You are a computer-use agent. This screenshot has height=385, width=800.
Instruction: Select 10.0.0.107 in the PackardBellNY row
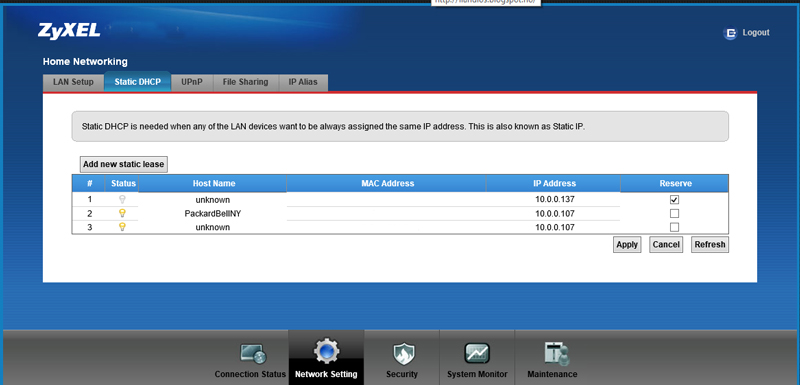tap(555, 214)
